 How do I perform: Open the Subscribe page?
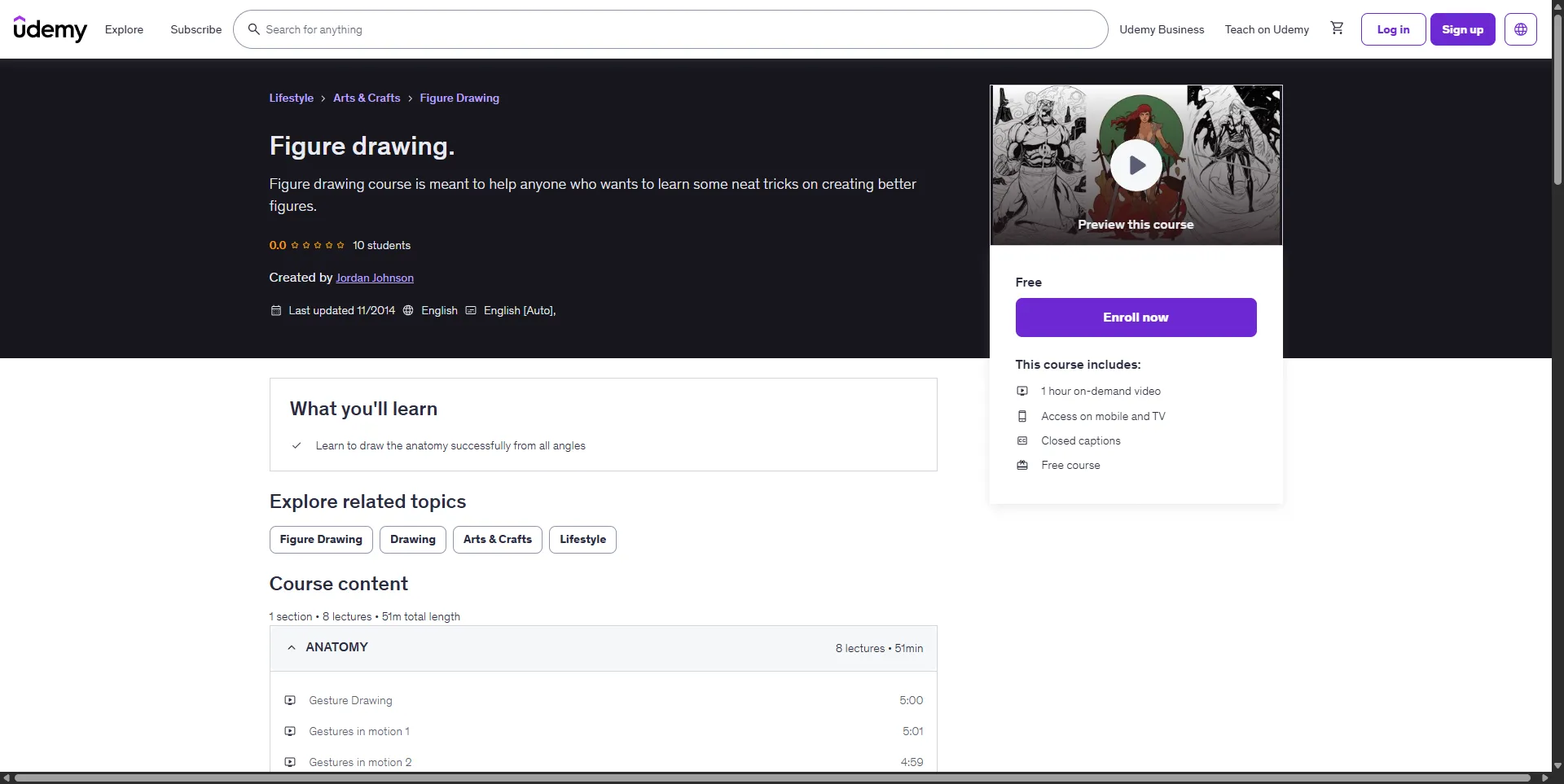pyautogui.click(x=195, y=29)
